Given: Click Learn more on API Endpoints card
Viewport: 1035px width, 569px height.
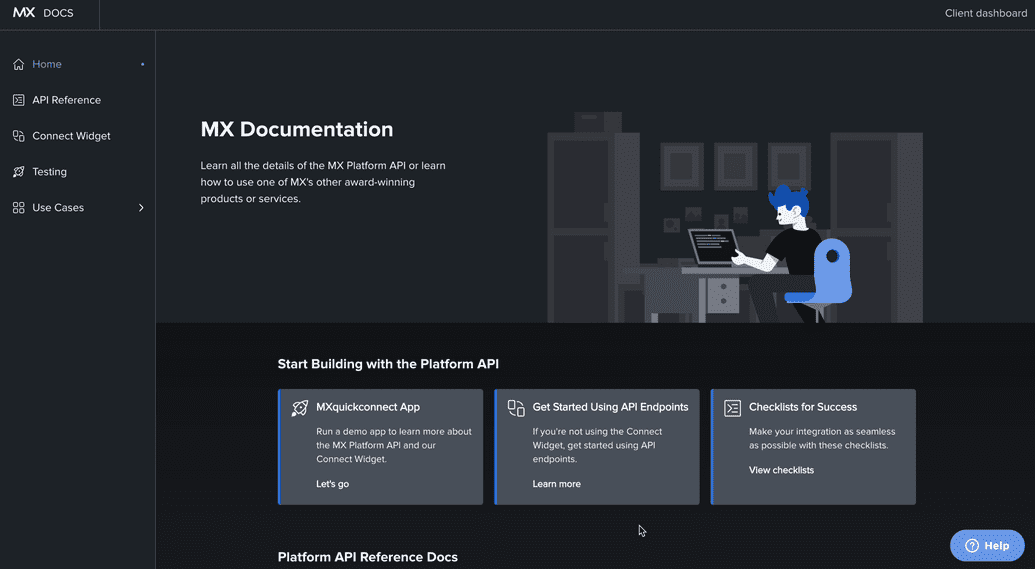Looking at the screenshot, I should 556,484.
